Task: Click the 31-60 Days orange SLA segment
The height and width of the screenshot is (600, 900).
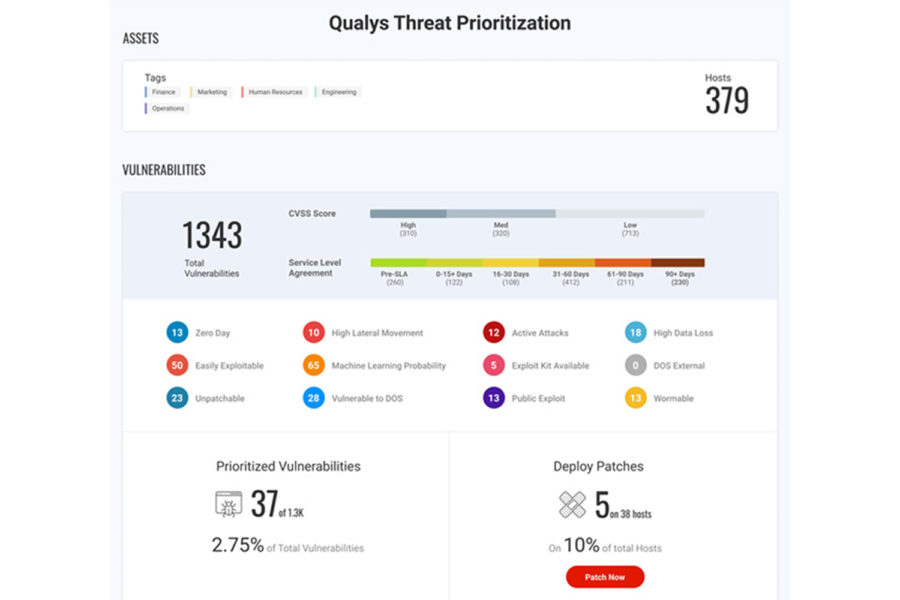Action: click(x=567, y=263)
